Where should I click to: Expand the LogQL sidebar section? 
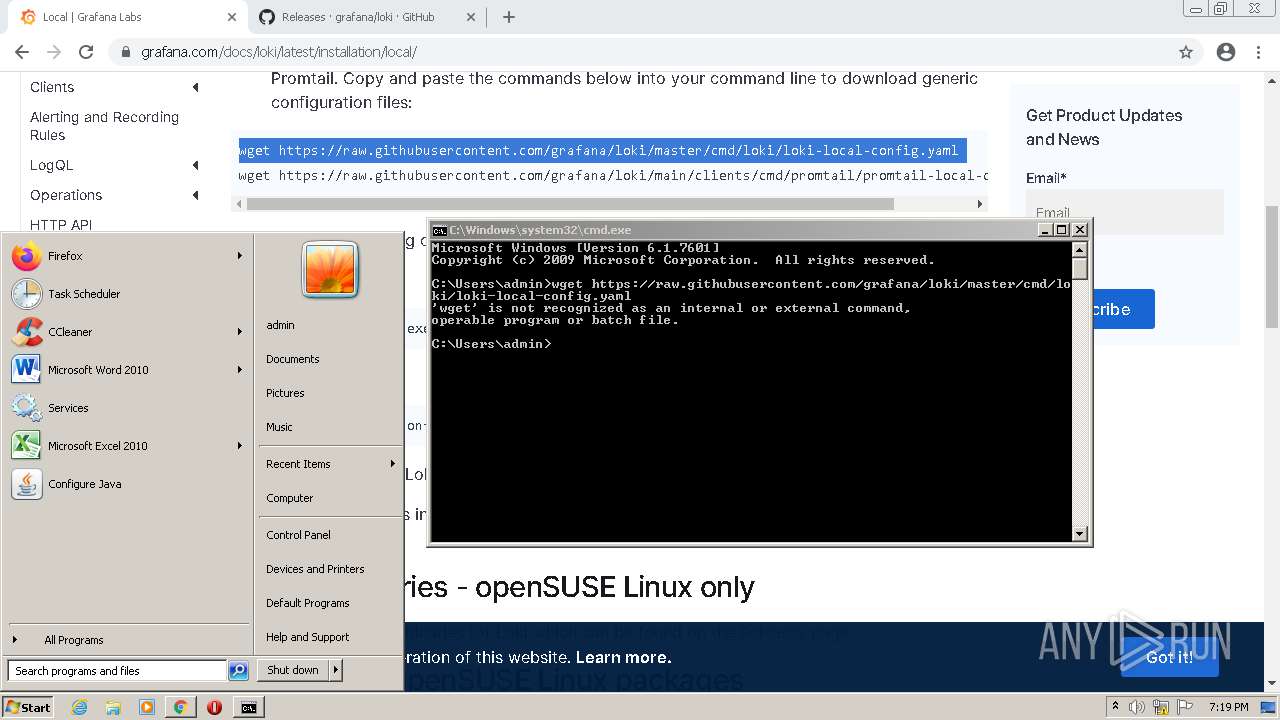click(x=196, y=165)
